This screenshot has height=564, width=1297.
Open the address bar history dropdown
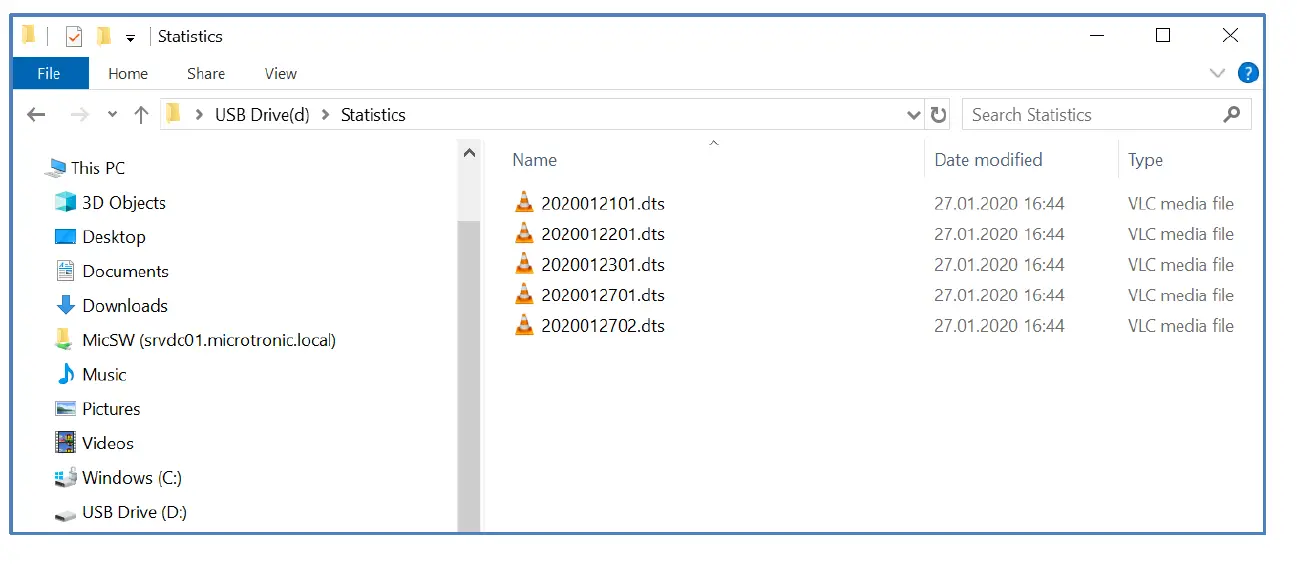click(913, 115)
